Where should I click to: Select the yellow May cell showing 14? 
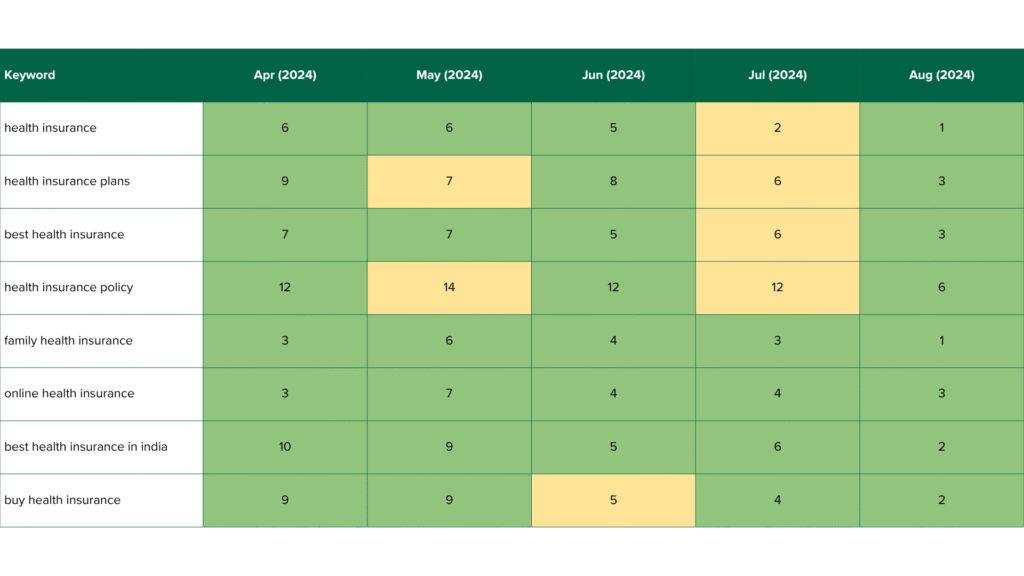(x=449, y=287)
